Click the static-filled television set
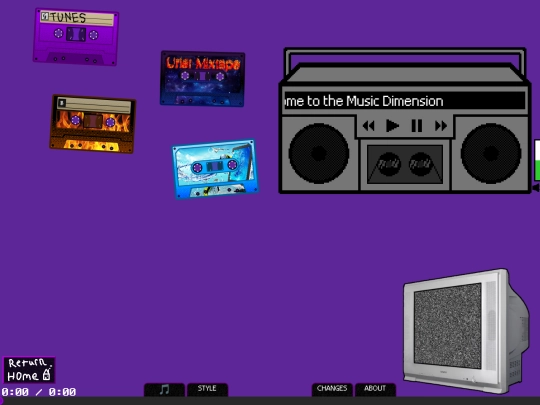 tap(466, 331)
